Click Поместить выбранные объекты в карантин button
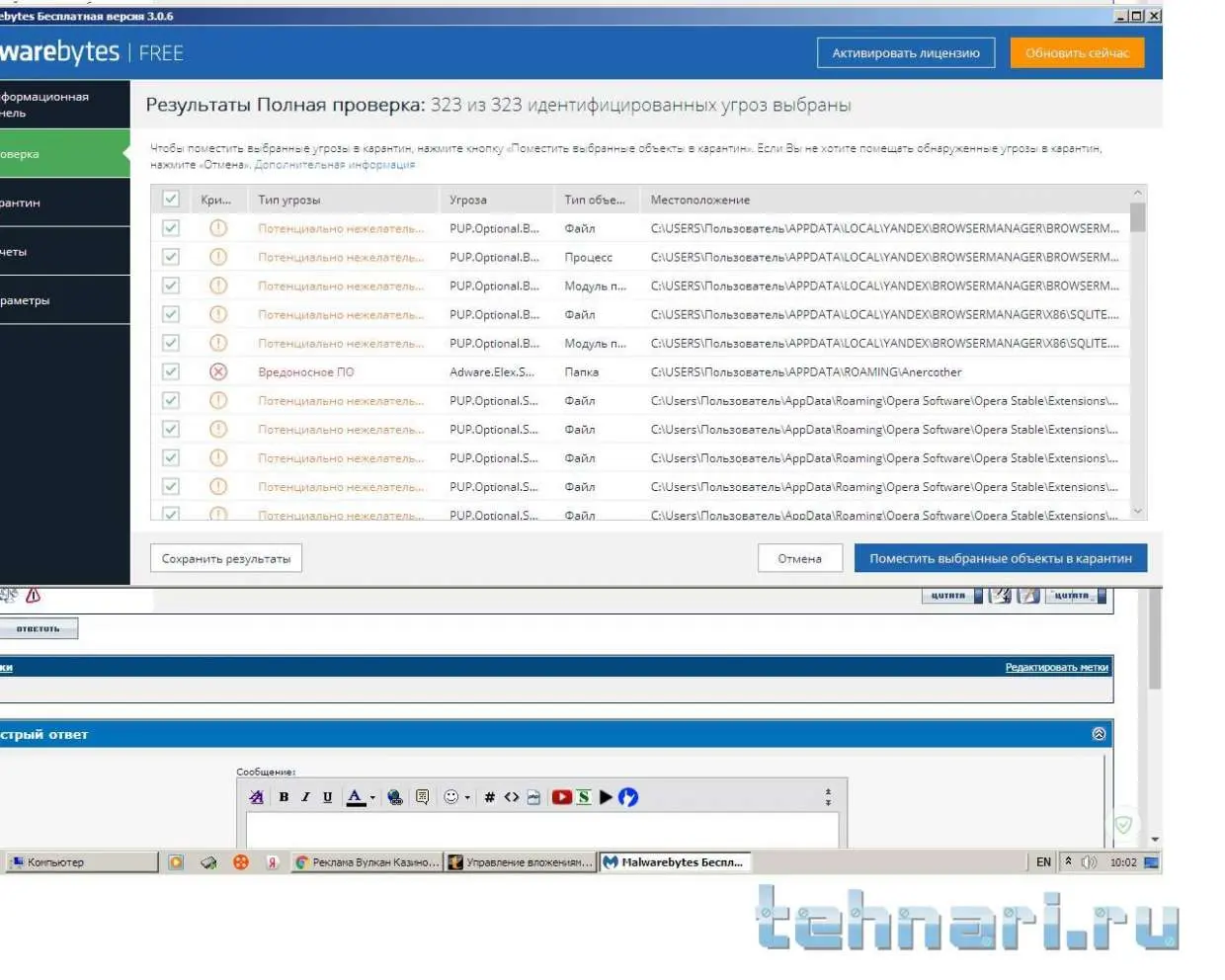 coord(1001,558)
